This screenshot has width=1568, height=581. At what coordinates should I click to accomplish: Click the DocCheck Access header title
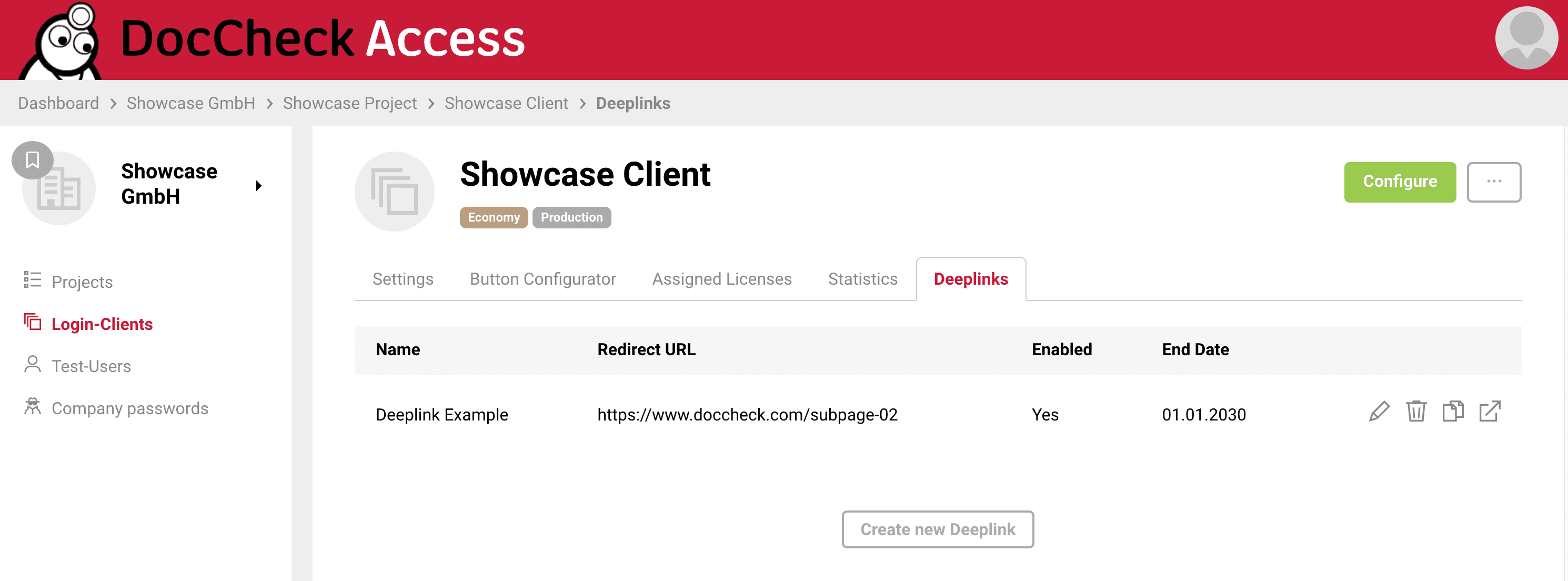point(323,38)
